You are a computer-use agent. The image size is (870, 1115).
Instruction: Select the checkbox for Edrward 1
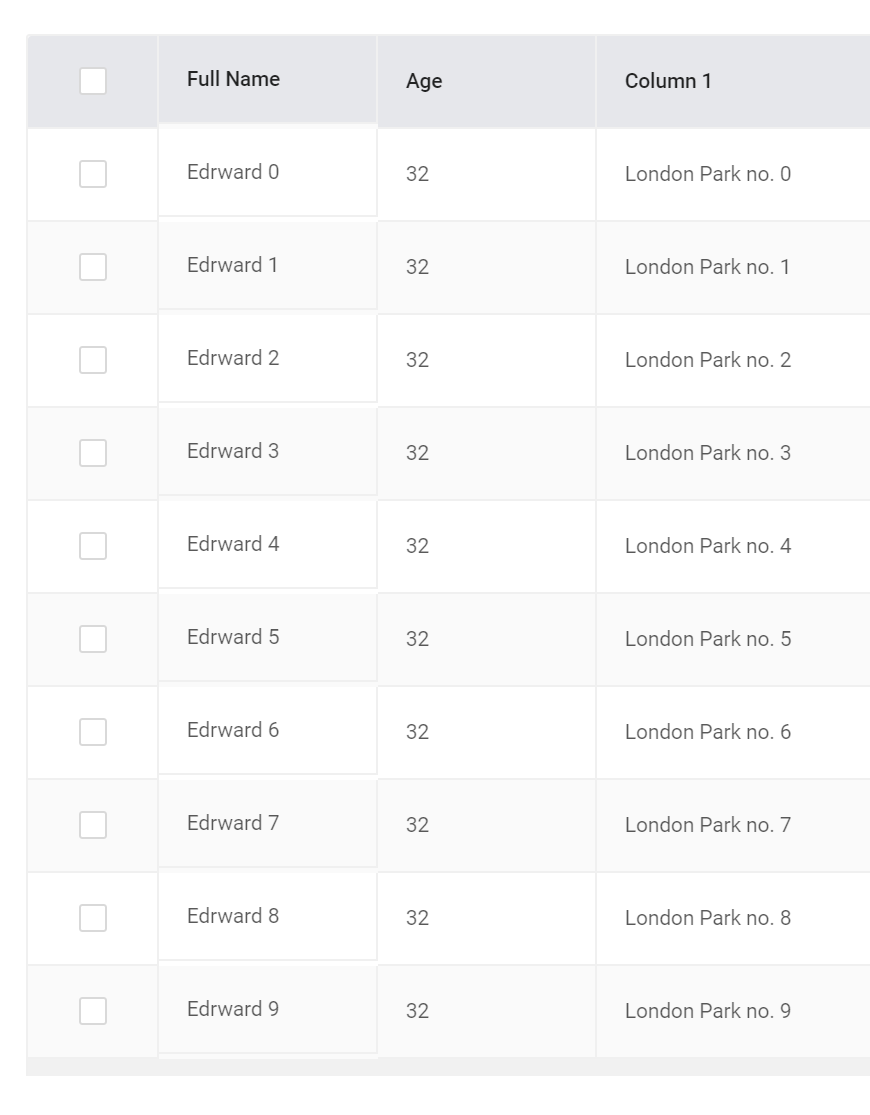click(x=91, y=265)
